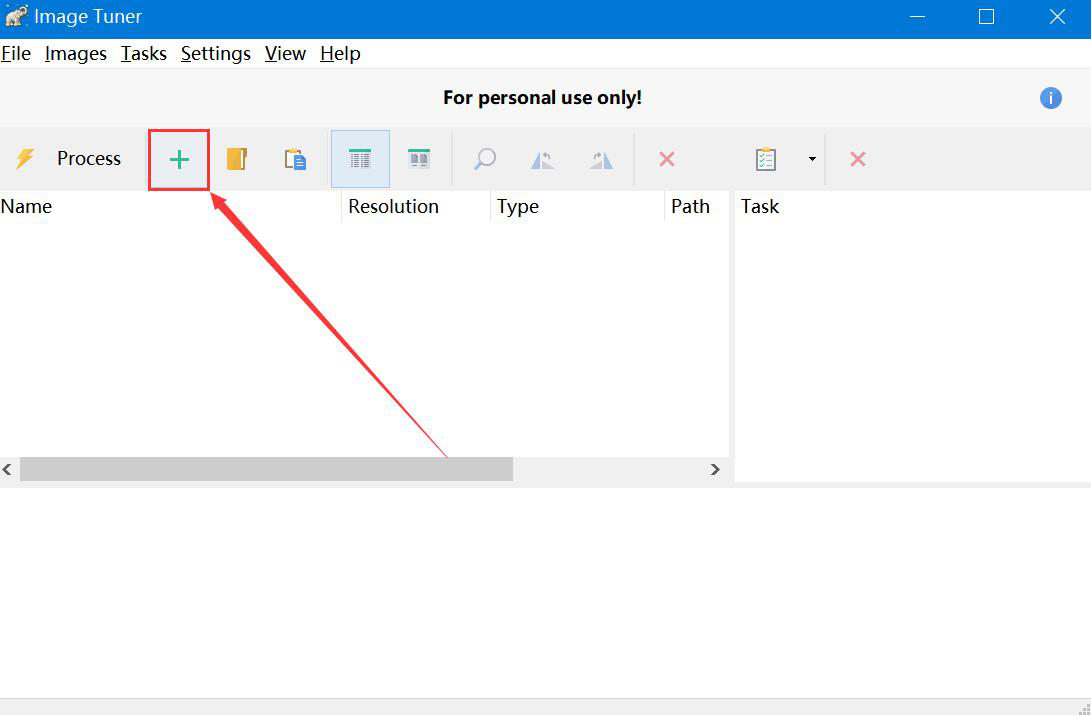The height and width of the screenshot is (715, 1091).
Task: Sort by the Path column header
Action: click(x=696, y=207)
